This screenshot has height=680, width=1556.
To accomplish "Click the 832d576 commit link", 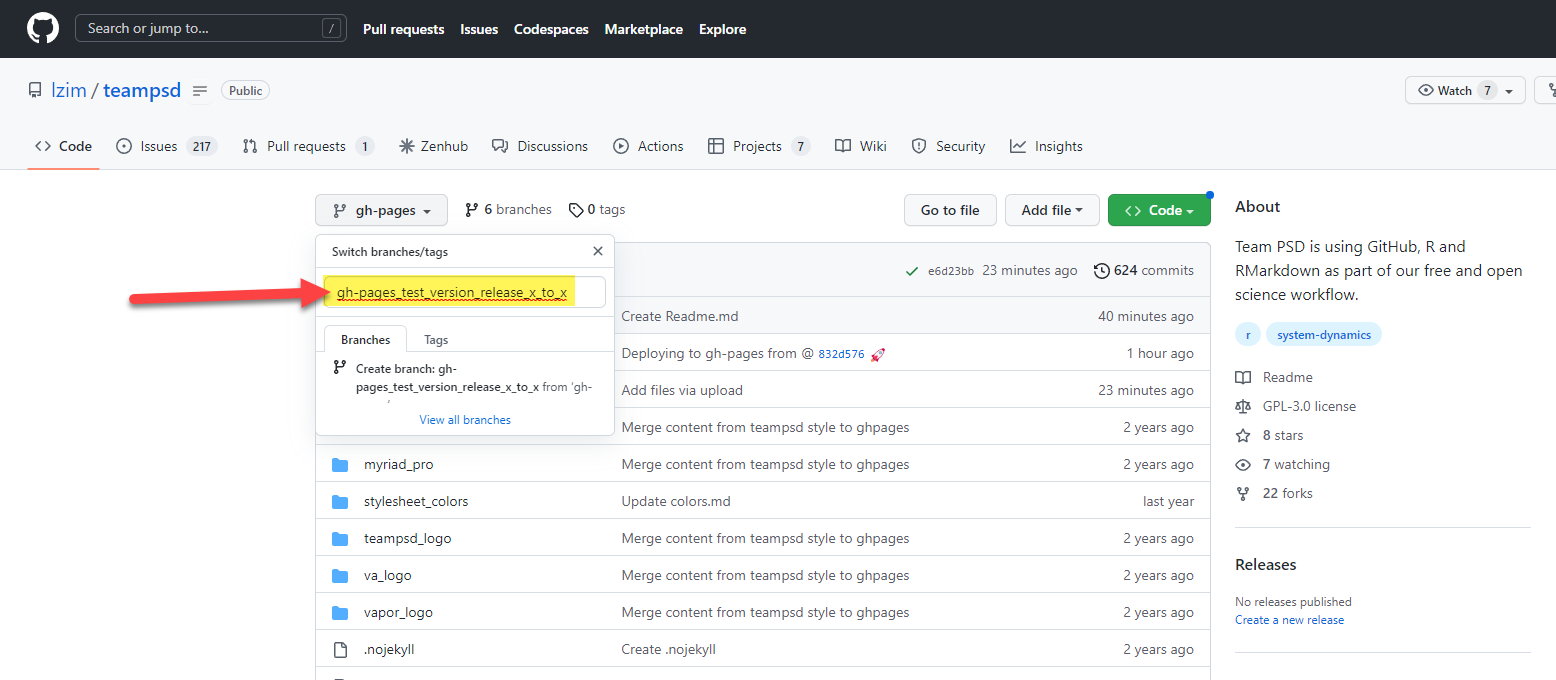I will (842, 354).
